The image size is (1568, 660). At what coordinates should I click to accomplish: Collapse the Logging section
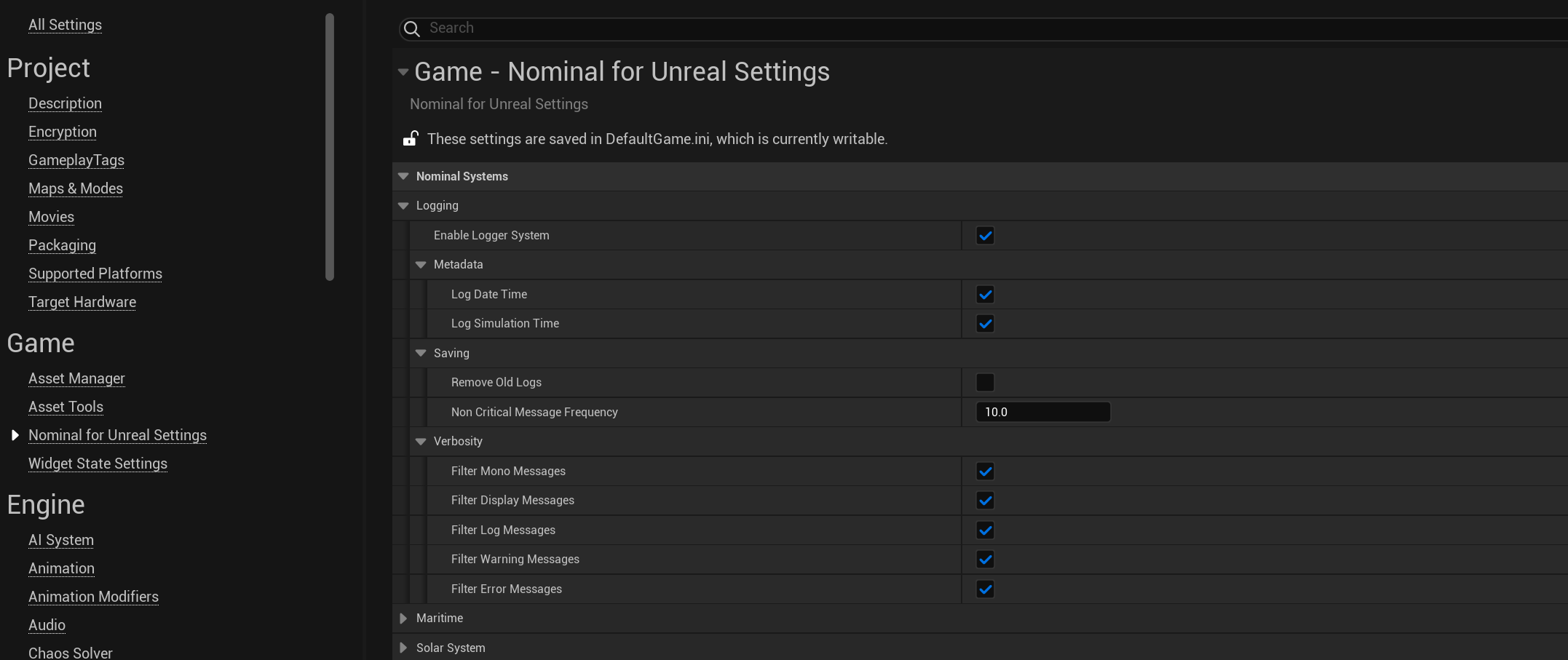(x=403, y=206)
